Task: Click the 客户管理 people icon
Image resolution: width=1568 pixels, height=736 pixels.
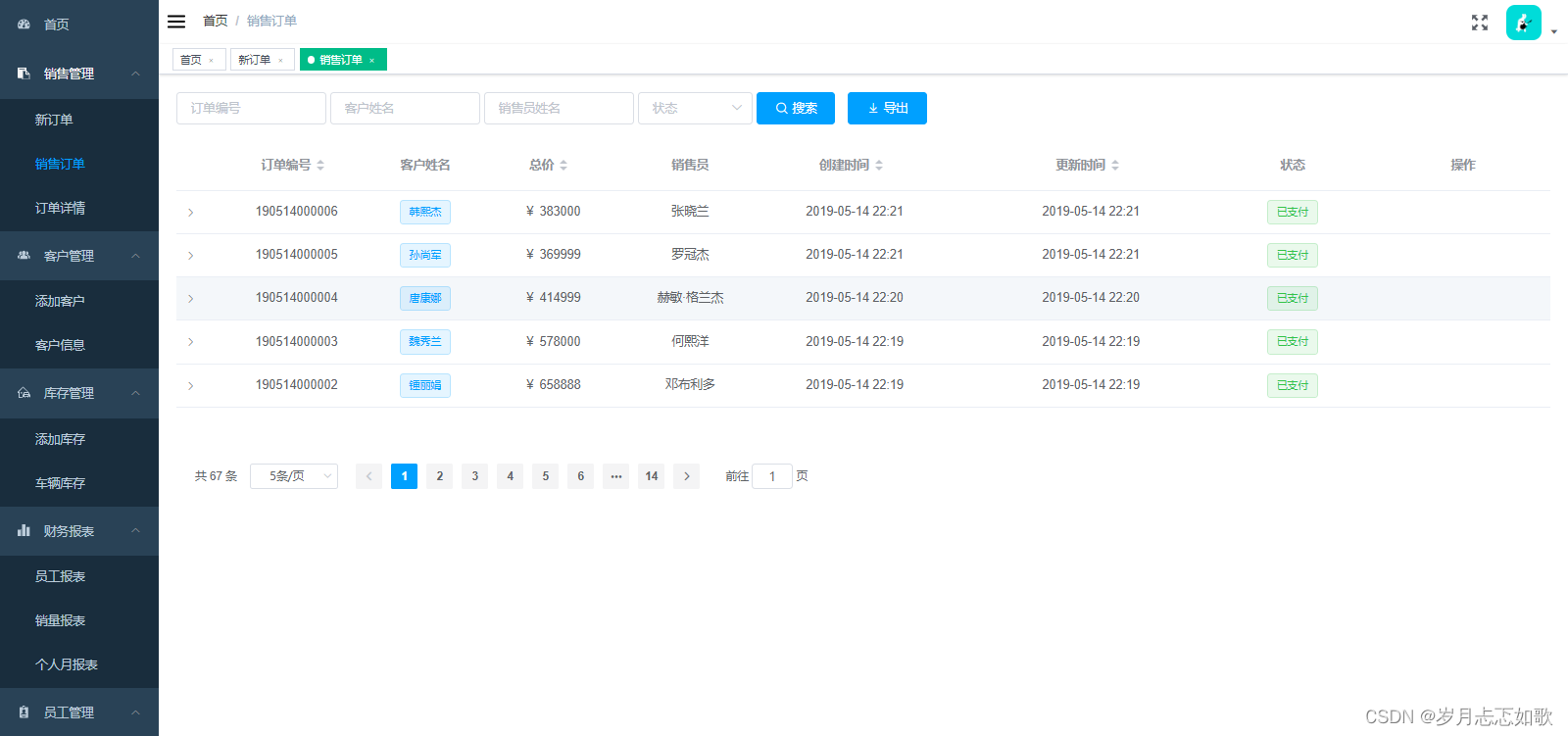Action: pos(24,256)
